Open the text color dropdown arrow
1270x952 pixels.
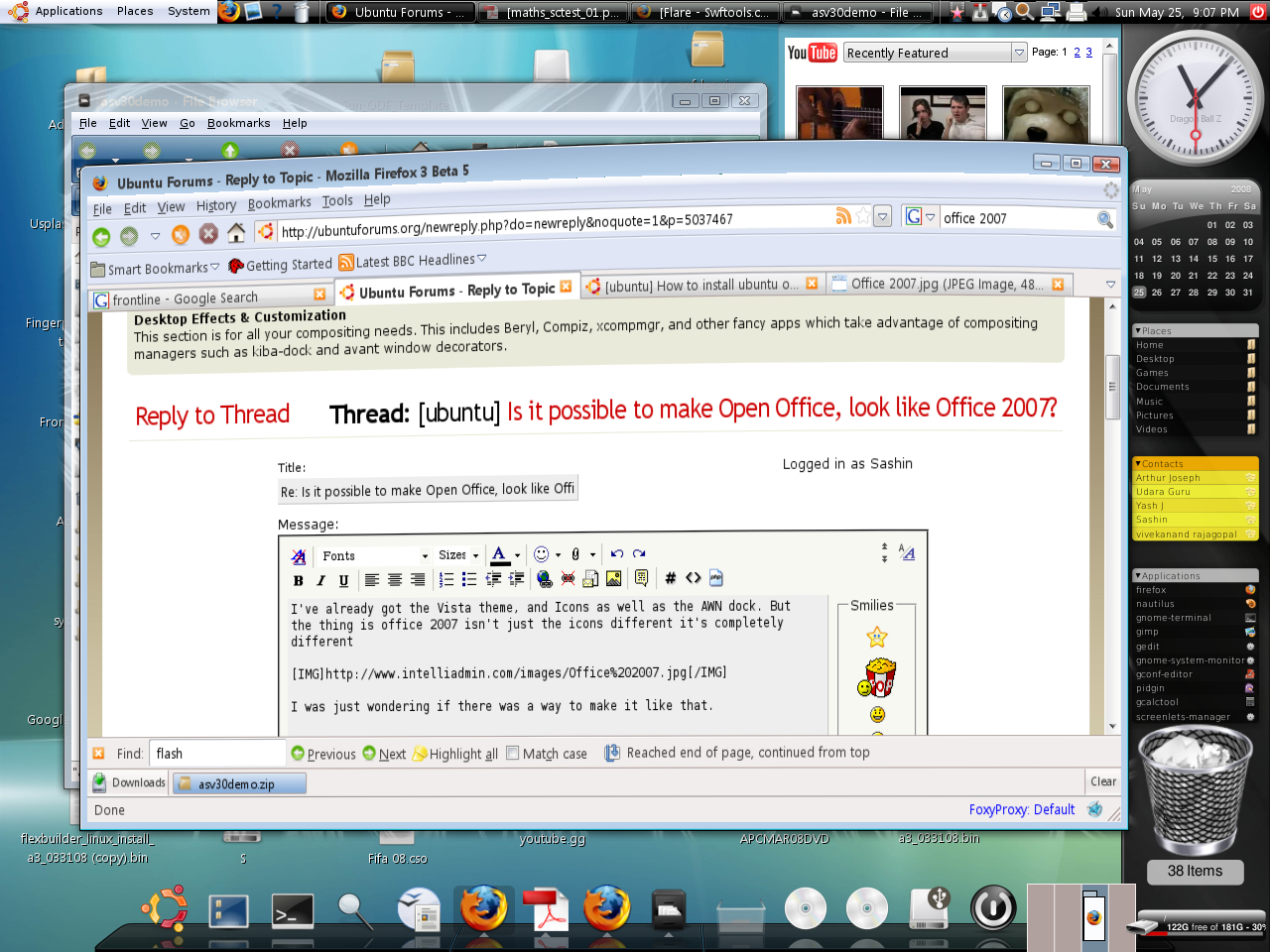point(517,555)
